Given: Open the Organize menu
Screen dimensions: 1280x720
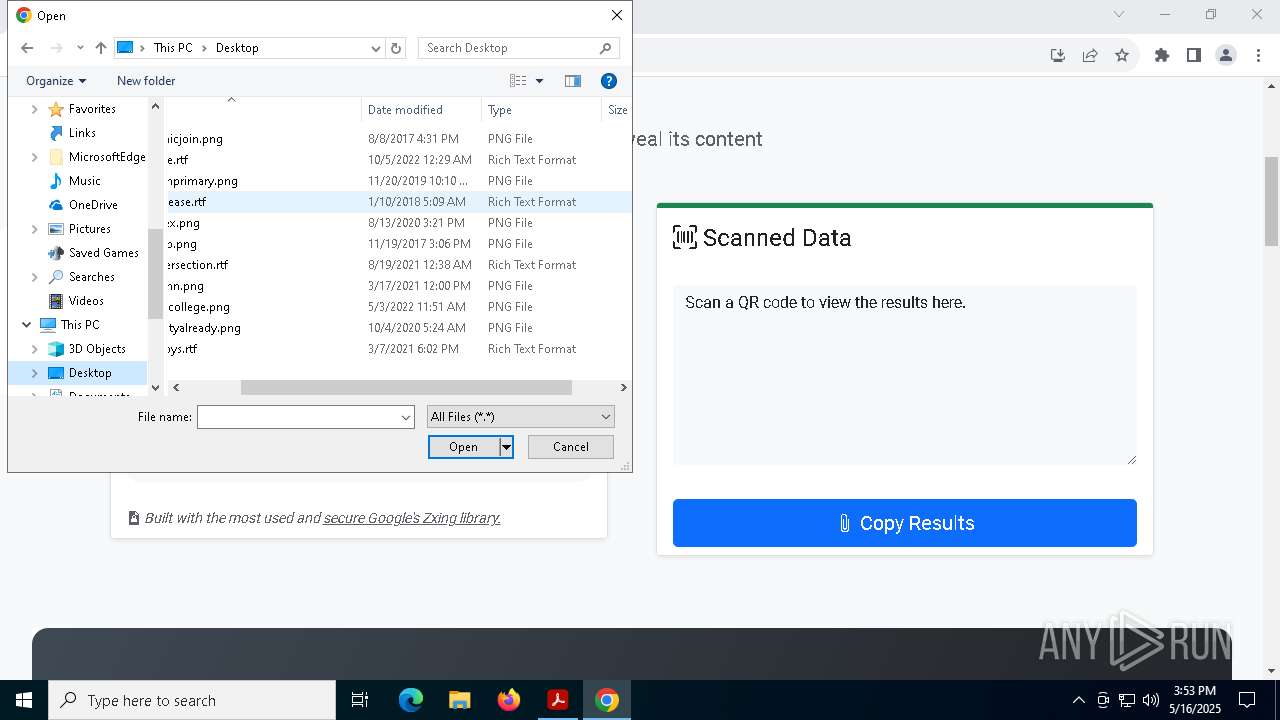Looking at the screenshot, I should (x=56, y=81).
